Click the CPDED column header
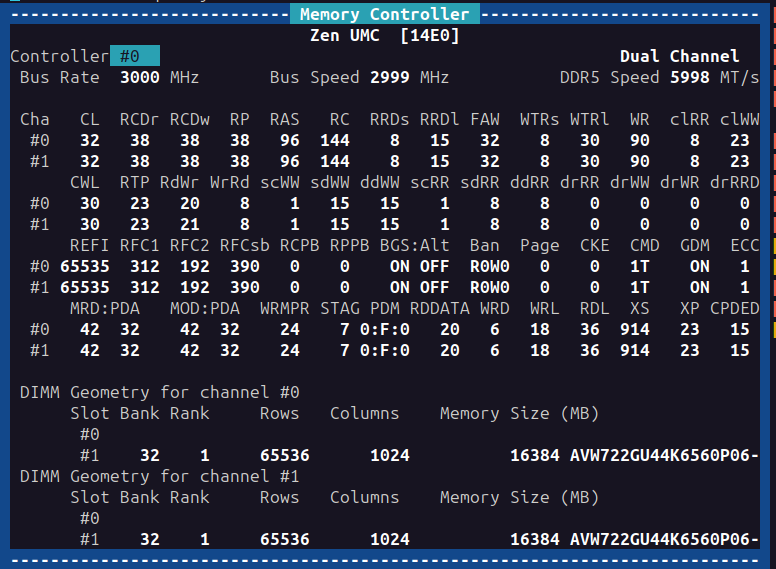Screen dimensions: 776x569 (x=734, y=309)
